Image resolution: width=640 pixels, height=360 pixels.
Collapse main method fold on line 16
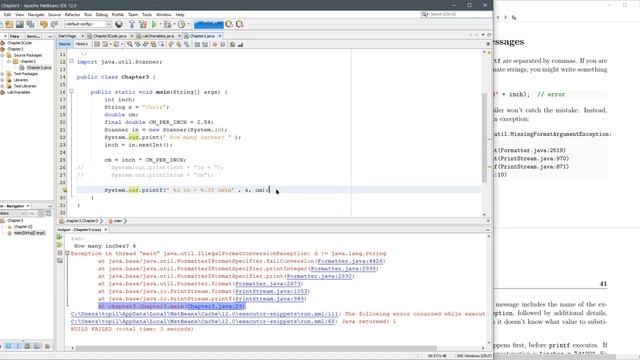(71, 91)
